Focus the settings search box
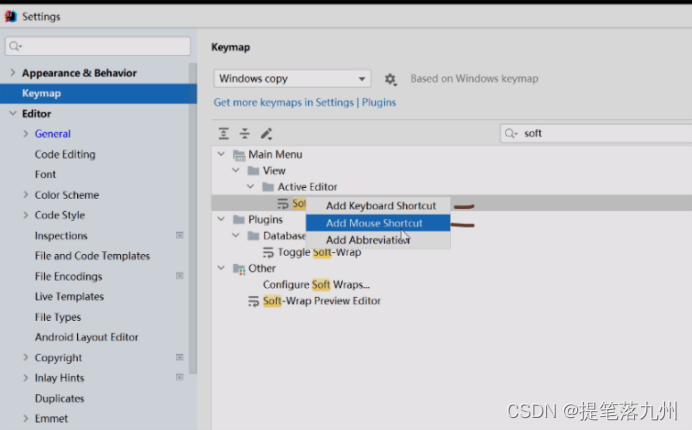This screenshot has height=430, width=692. (98, 46)
